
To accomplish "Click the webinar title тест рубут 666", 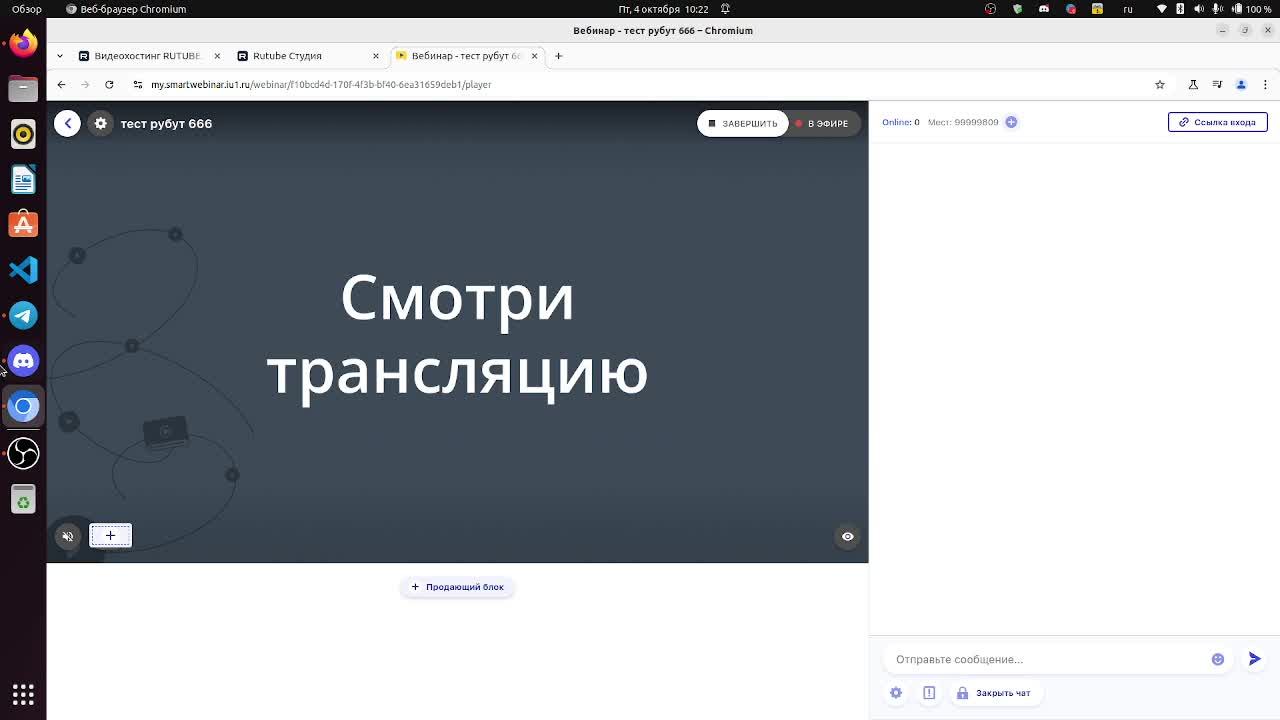I will coord(166,124).
